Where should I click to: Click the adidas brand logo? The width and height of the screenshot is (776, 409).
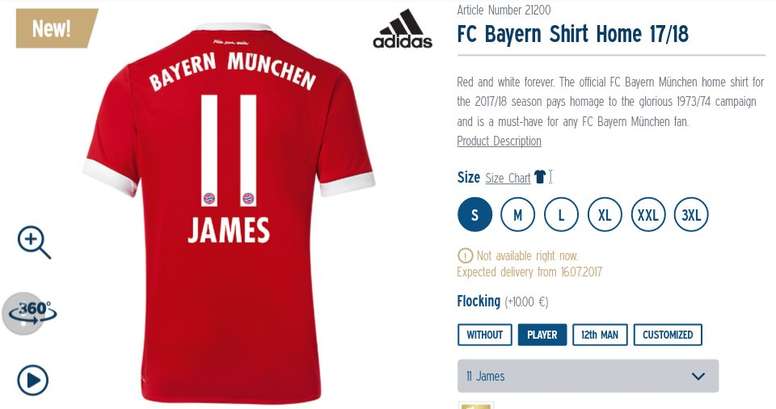[x=402, y=29]
